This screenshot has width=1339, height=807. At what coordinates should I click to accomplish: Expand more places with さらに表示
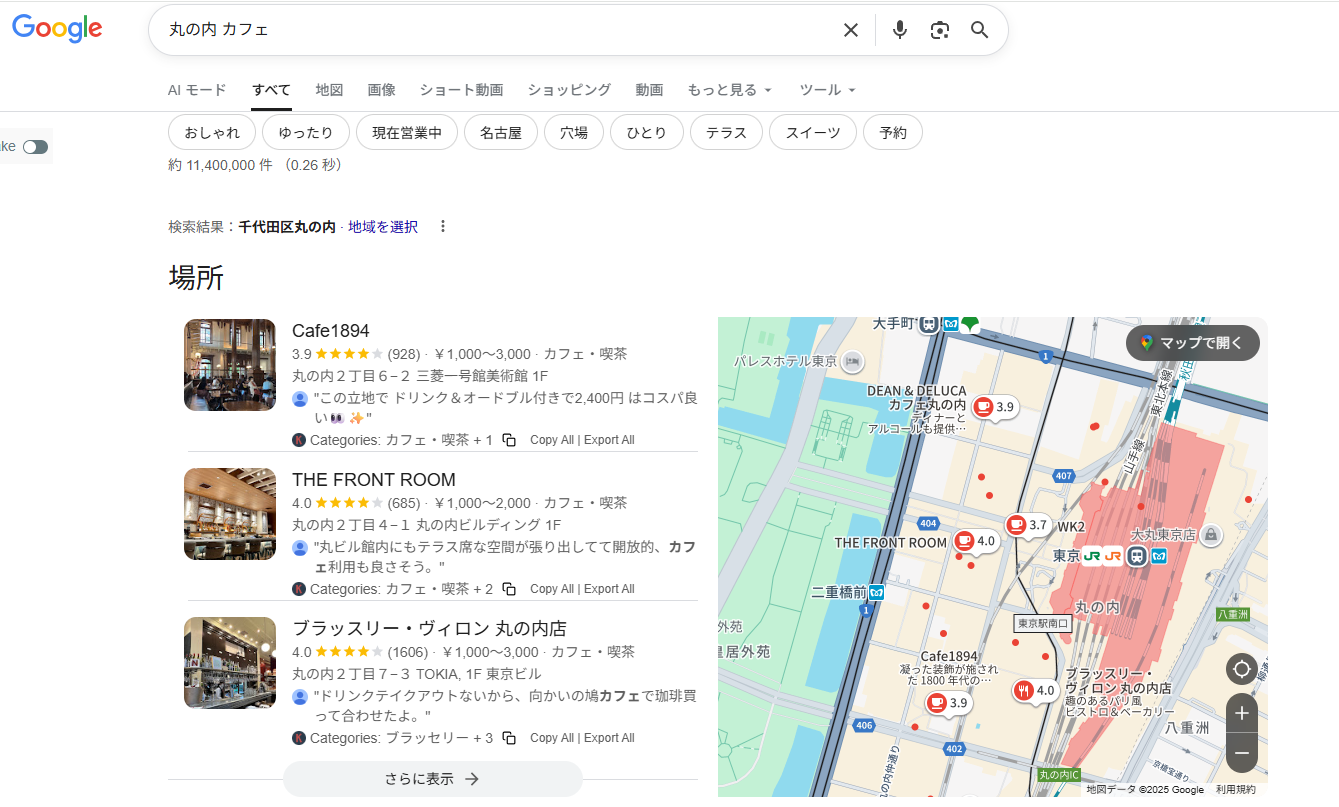tap(432, 779)
